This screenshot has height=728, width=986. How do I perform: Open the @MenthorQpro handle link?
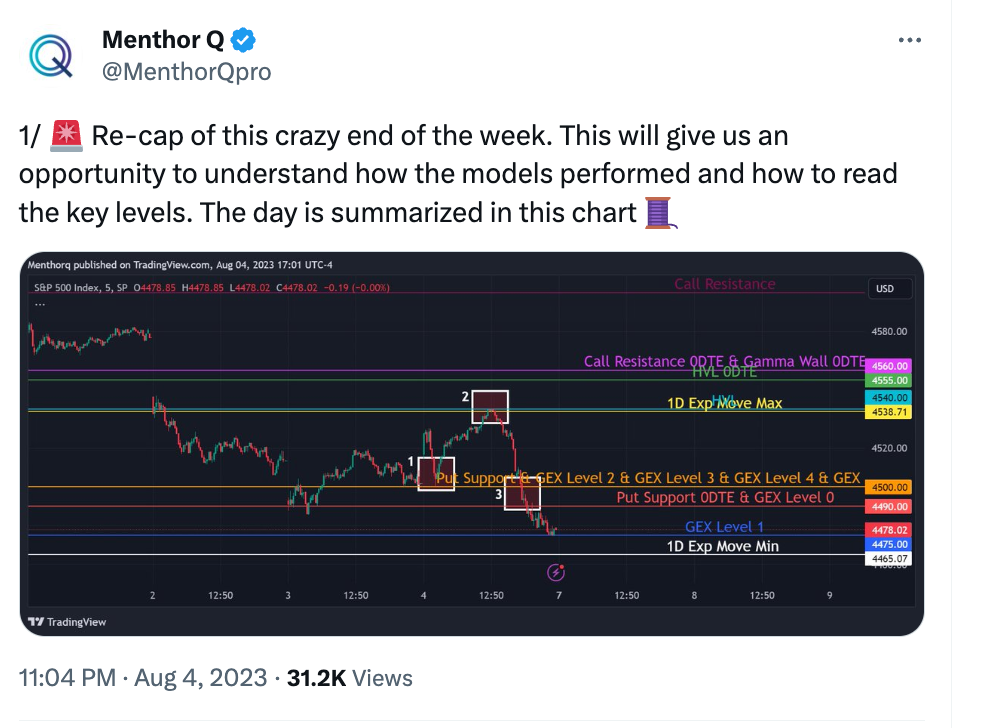[x=186, y=72]
